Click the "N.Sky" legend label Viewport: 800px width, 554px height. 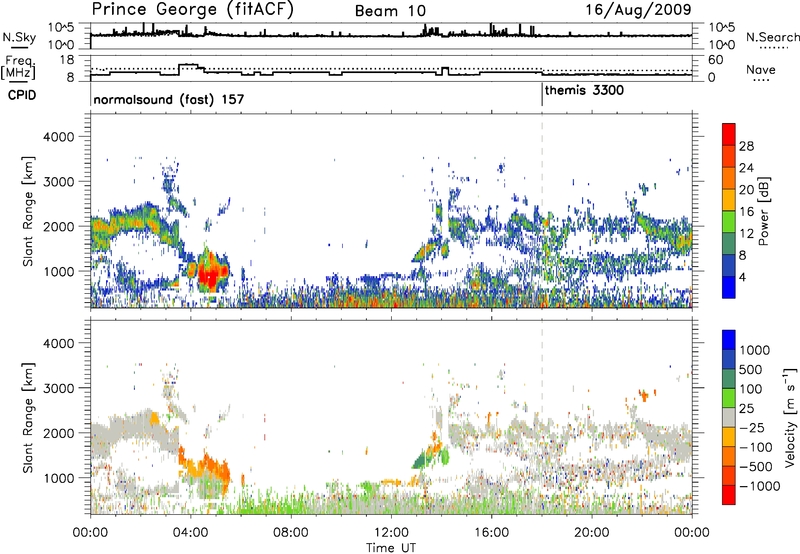(19, 37)
